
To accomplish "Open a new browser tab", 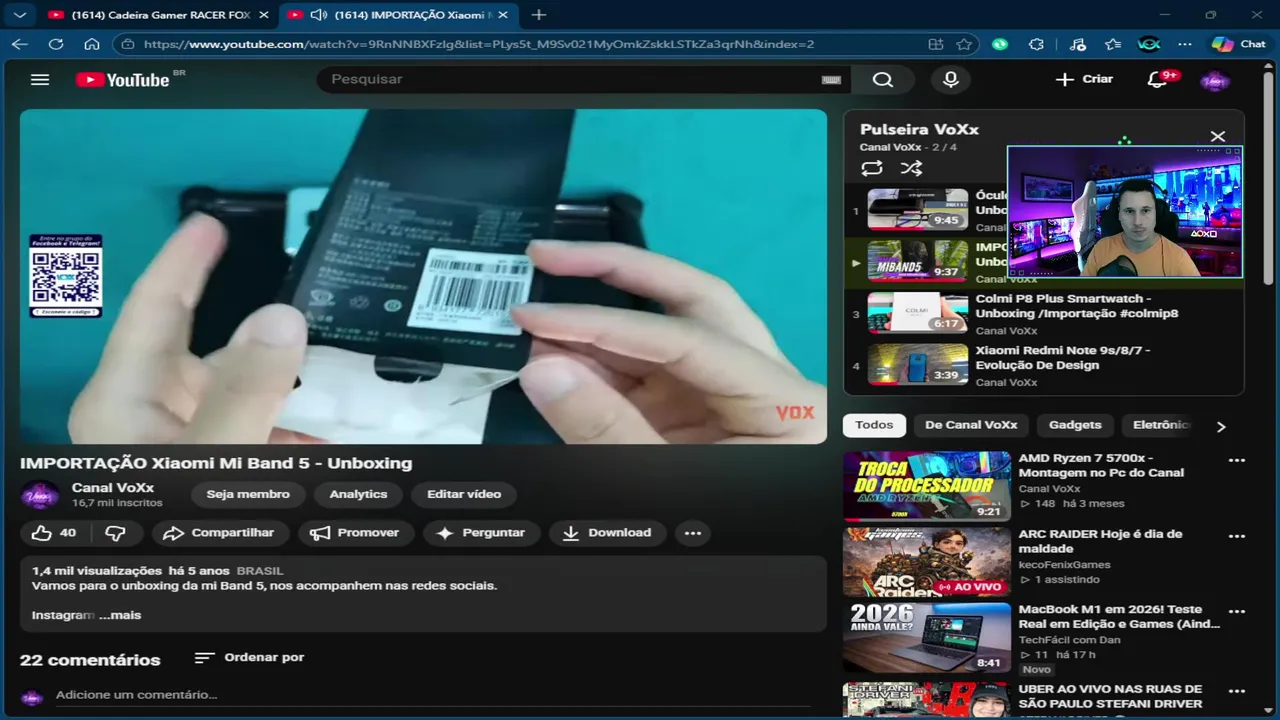I will pos(538,15).
